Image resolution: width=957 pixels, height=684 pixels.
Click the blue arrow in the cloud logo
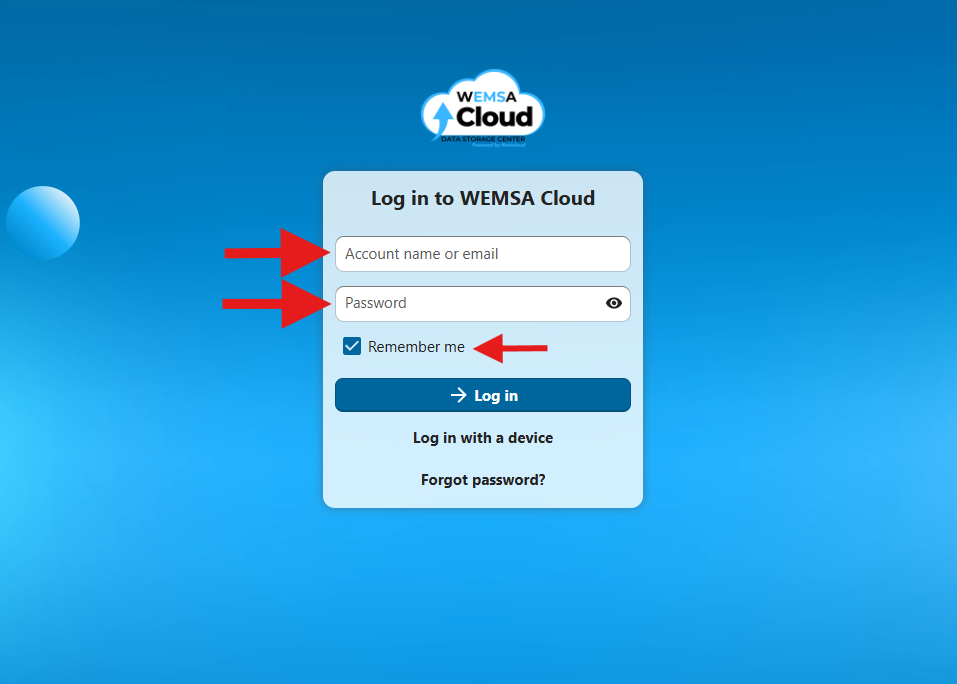click(442, 118)
